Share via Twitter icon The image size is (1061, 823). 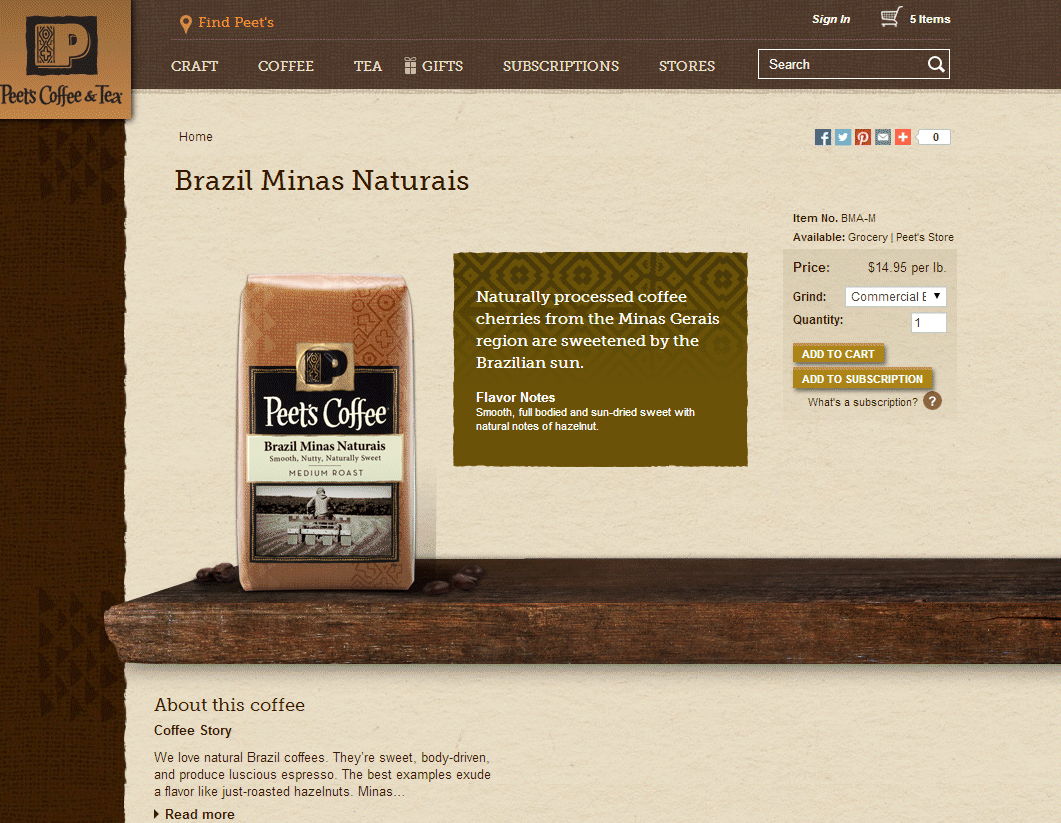click(x=842, y=137)
